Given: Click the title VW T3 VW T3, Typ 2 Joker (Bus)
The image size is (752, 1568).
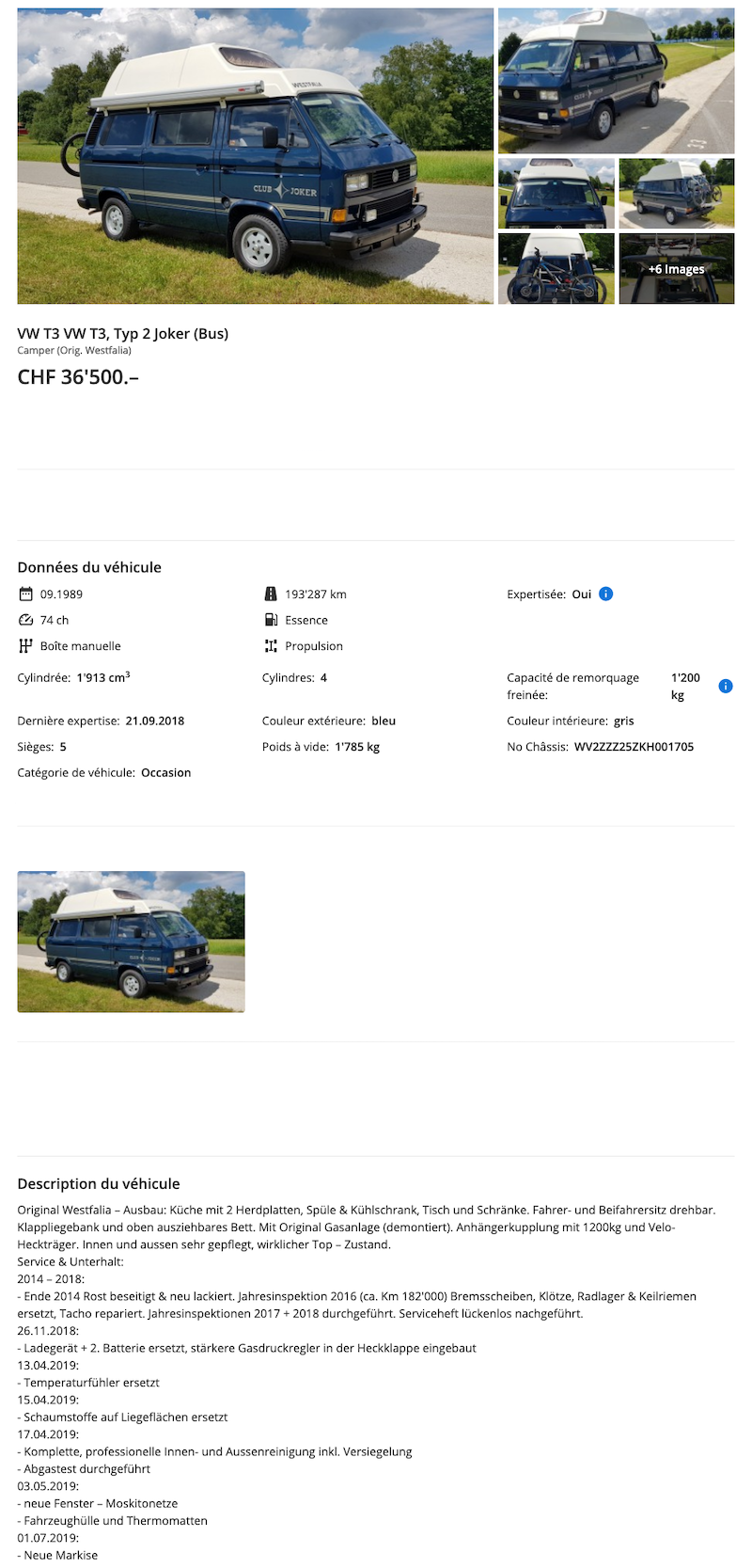Looking at the screenshot, I should pyautogui.click(x=123, y=333).
